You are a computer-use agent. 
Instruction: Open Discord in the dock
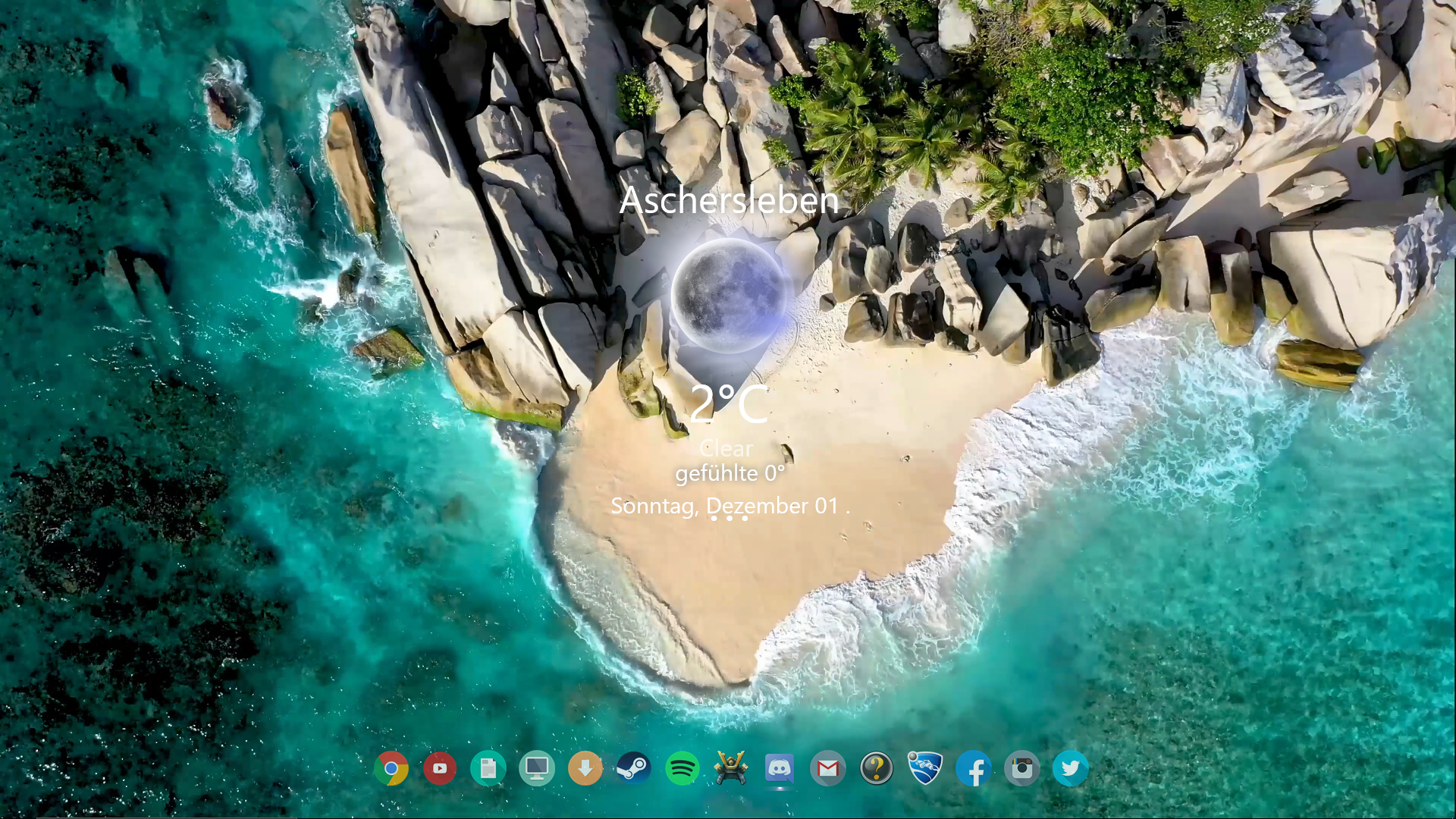pyautogui.click(x=780, y=769)
